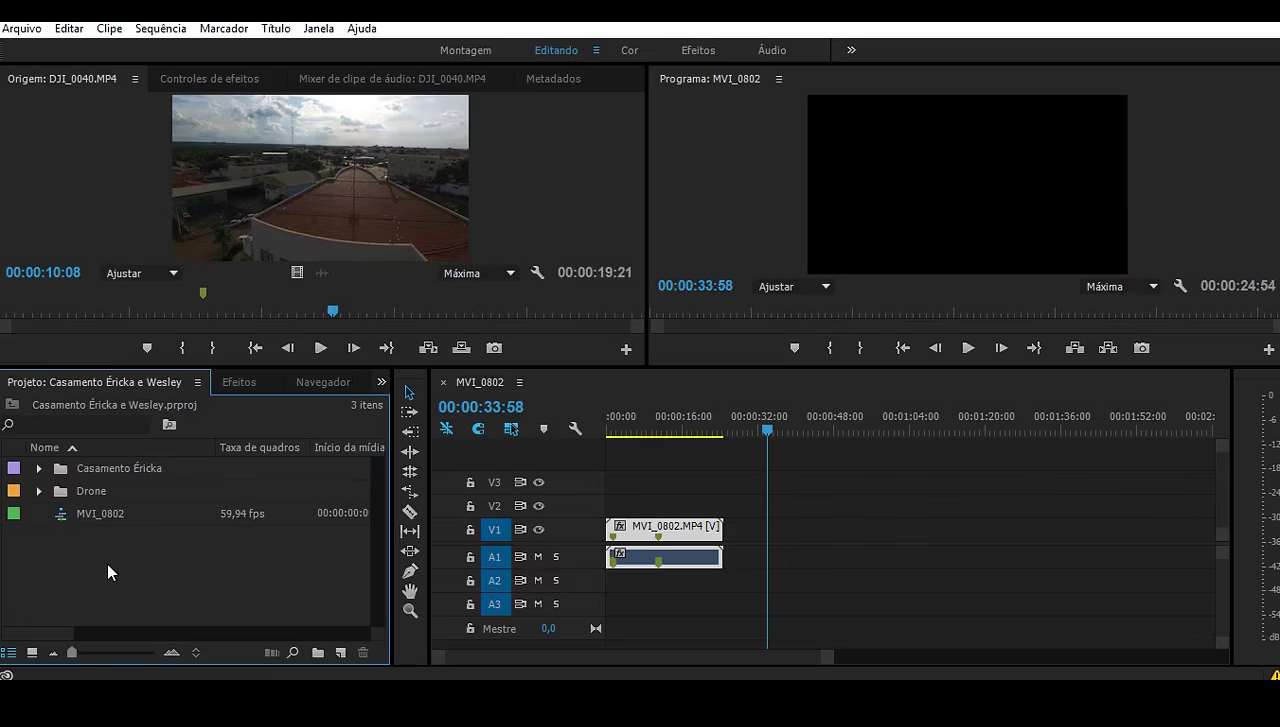
Task: Select the Selection arrow tool
Action: click(409, 392)
